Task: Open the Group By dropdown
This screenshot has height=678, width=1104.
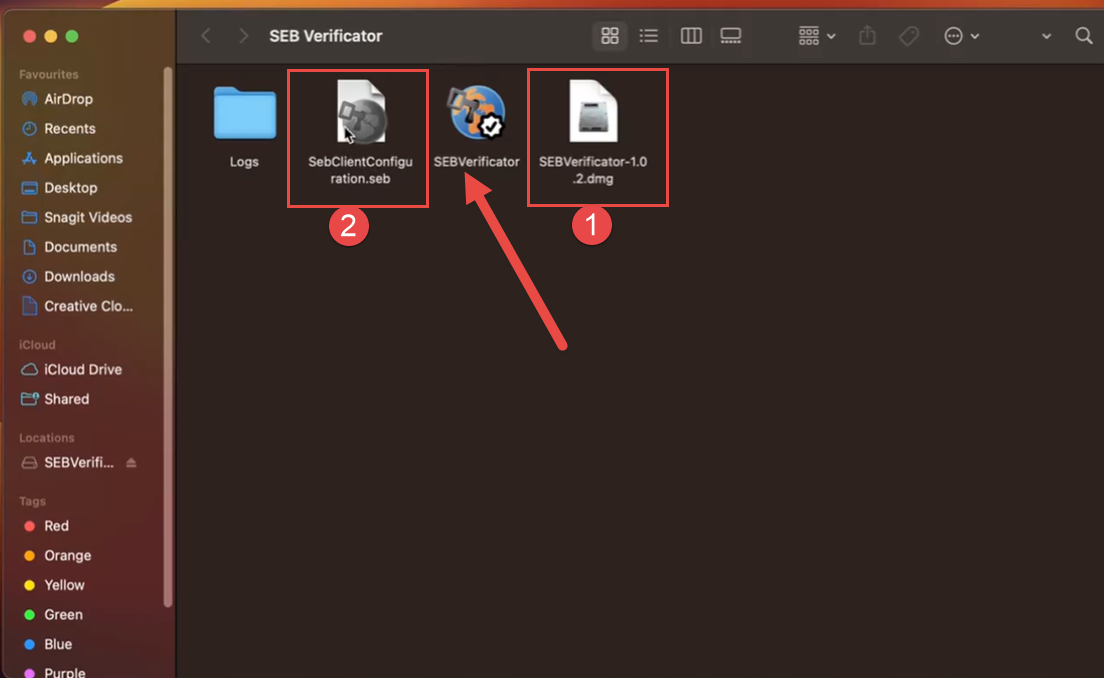Action: pyautogui.click(x=817, y=36)
